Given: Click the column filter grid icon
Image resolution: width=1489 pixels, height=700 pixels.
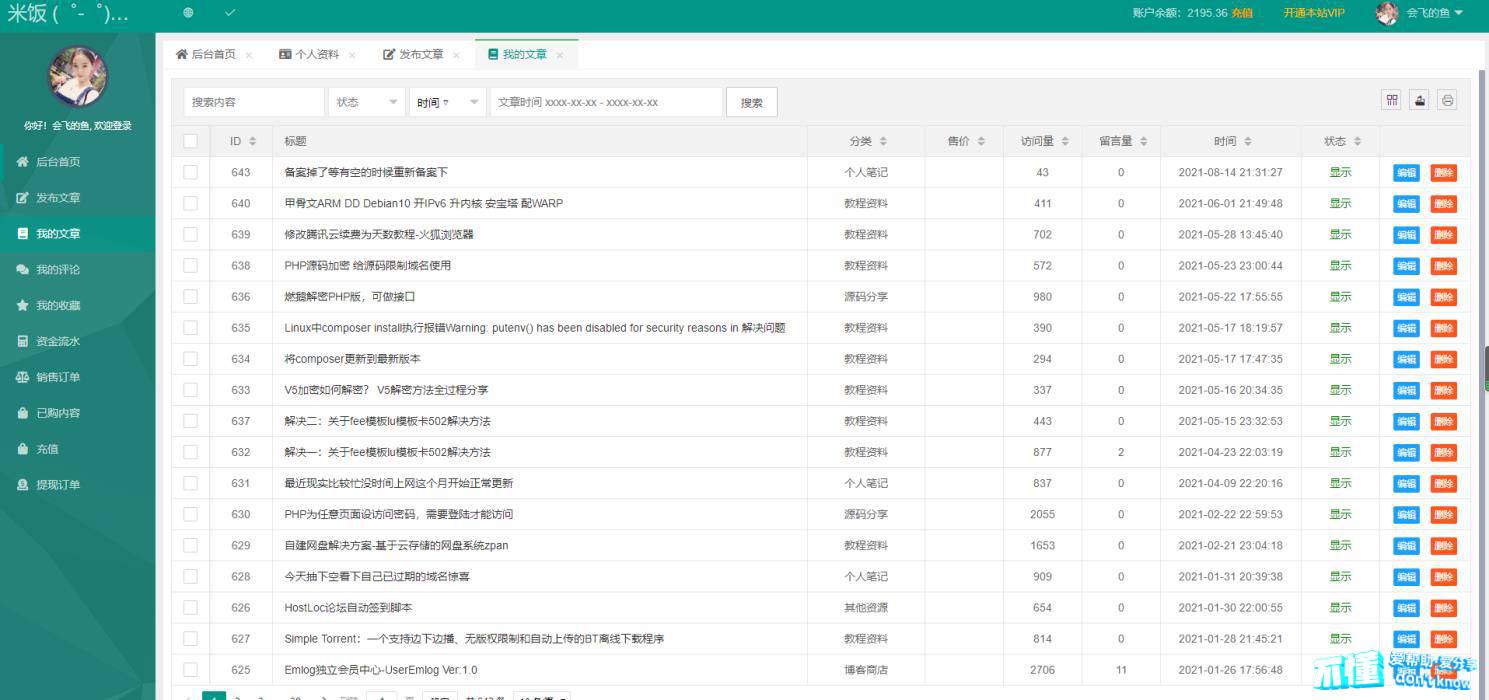Looking at the screenshot, I should tap(1391, 100).
